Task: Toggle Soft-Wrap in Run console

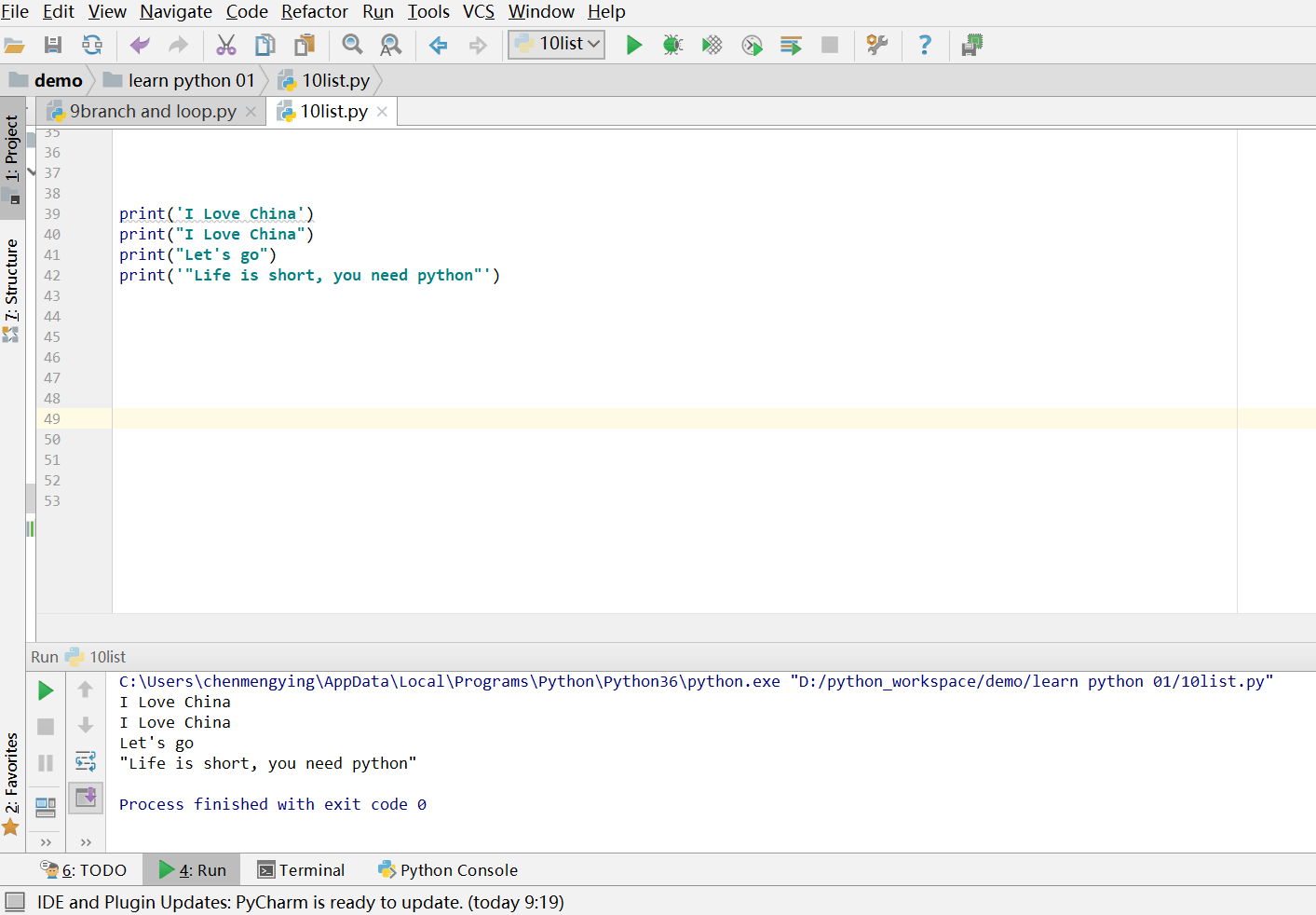Action: [x=86, y=761]
